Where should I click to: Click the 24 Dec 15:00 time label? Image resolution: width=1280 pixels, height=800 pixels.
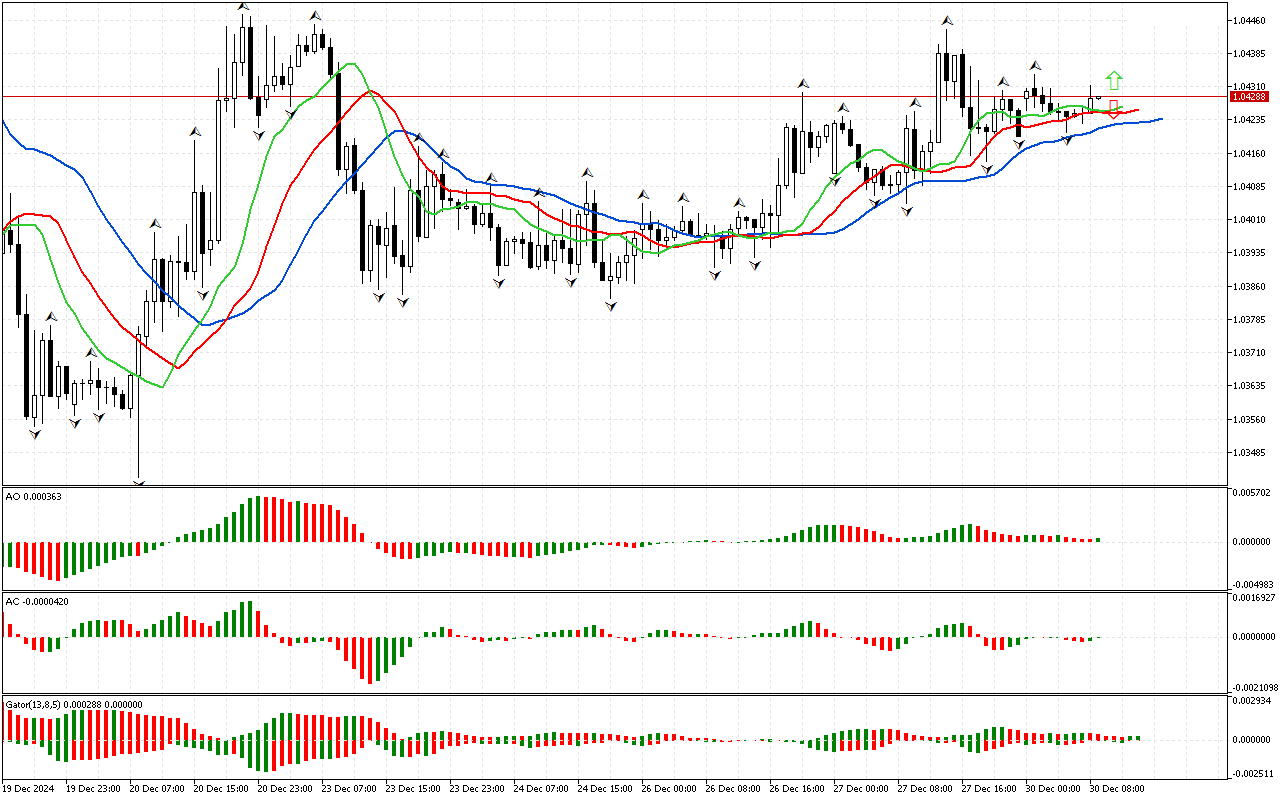(606, 788)
